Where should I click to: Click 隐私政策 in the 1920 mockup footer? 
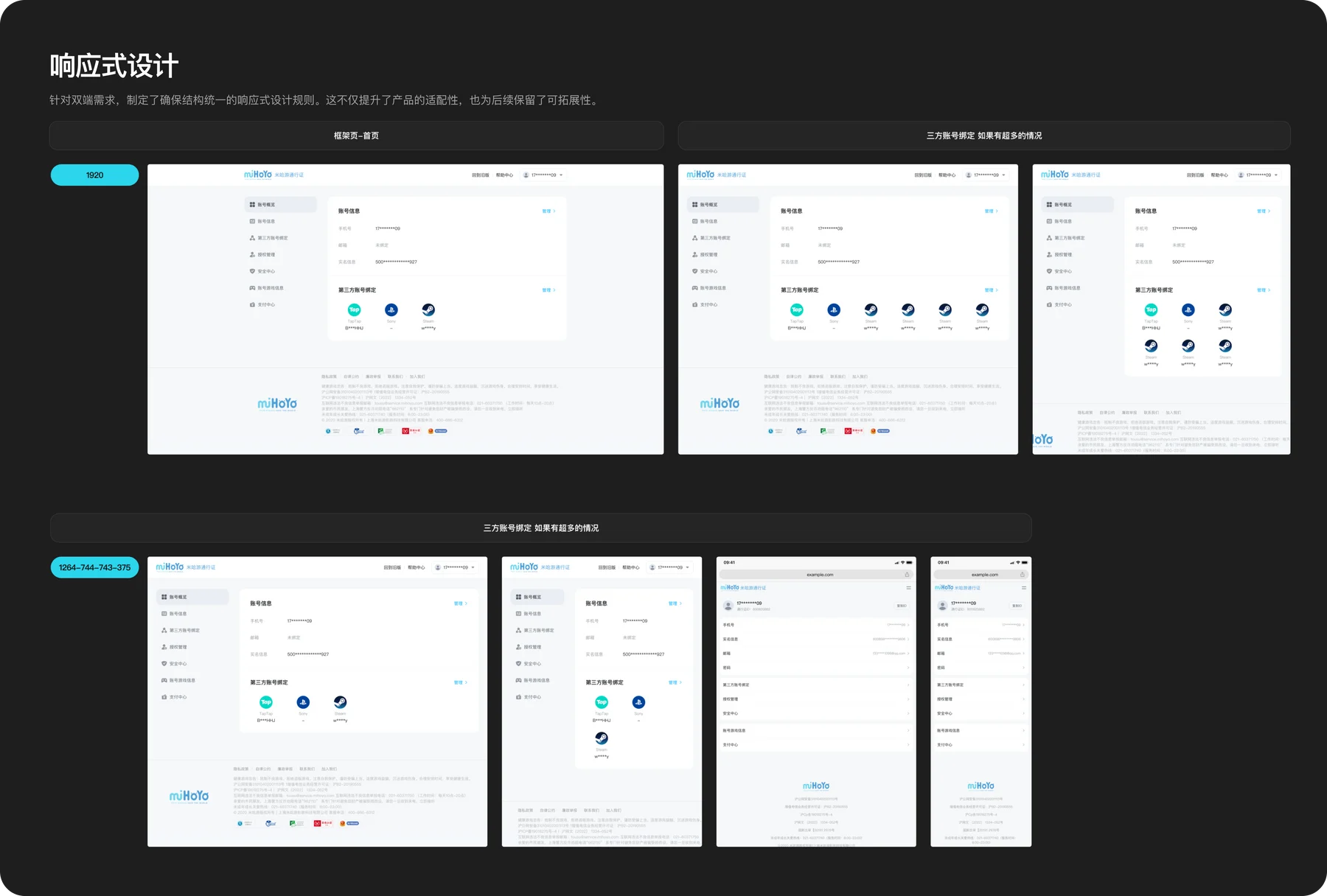(x=329, y=377)
